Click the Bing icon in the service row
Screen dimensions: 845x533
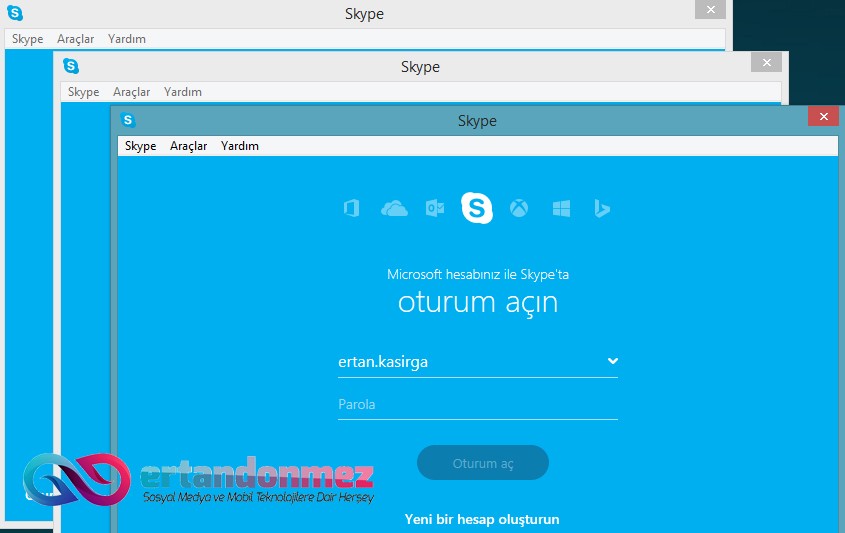coord(602,208)
